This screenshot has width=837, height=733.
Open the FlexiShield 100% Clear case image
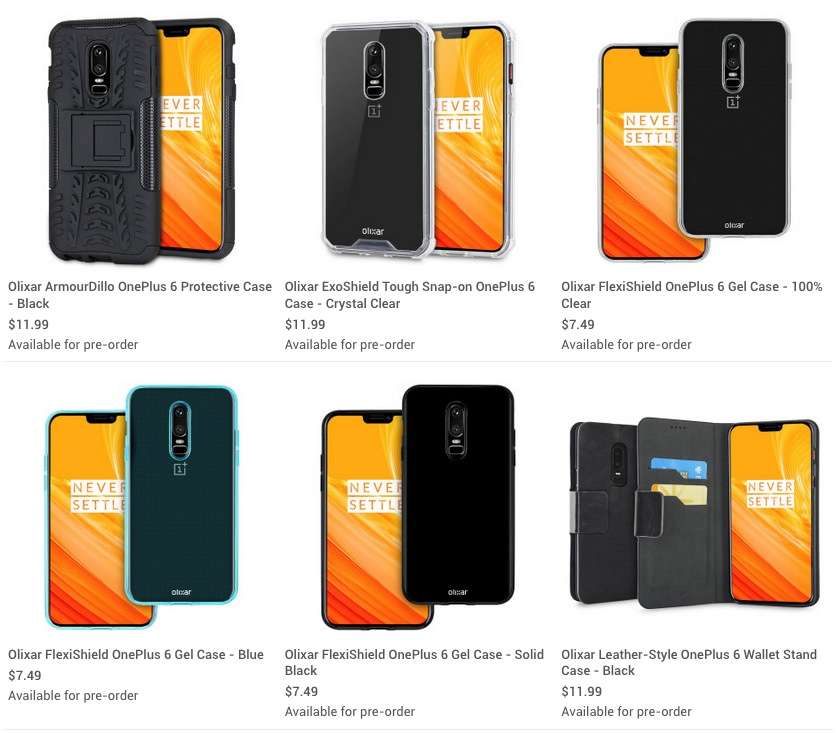[x=694, y=140]
